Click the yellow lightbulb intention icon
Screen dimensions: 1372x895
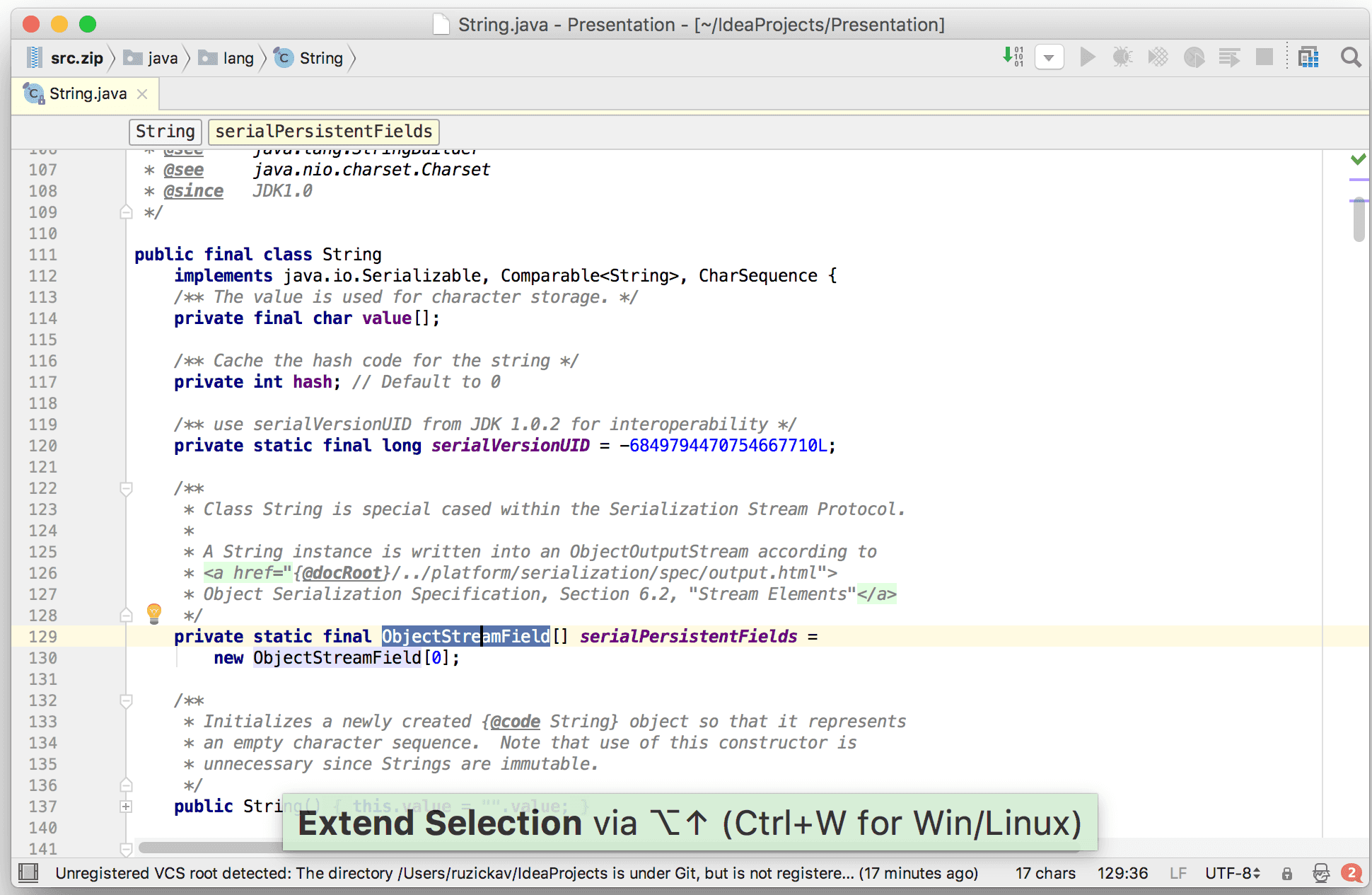pyautogui.click(x=153, y=613)
